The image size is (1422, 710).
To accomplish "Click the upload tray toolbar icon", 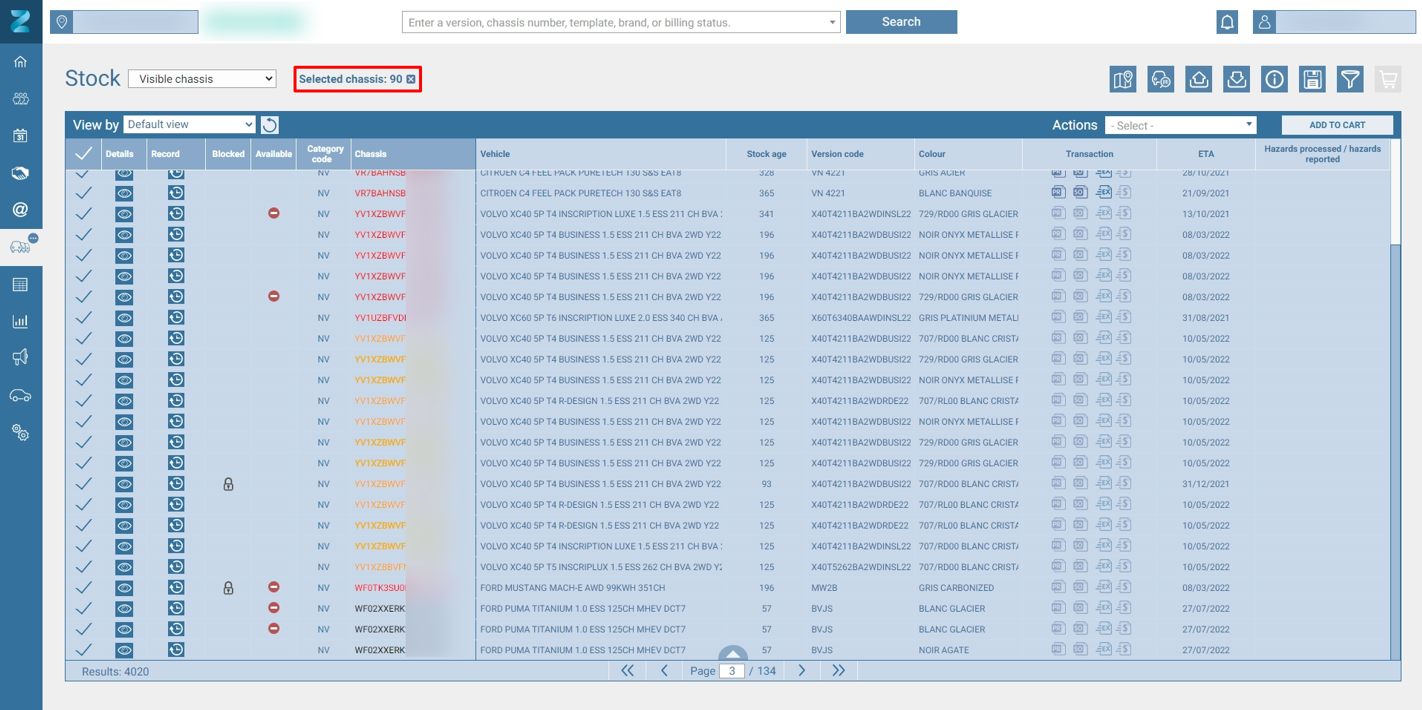I will (1199, 79).
